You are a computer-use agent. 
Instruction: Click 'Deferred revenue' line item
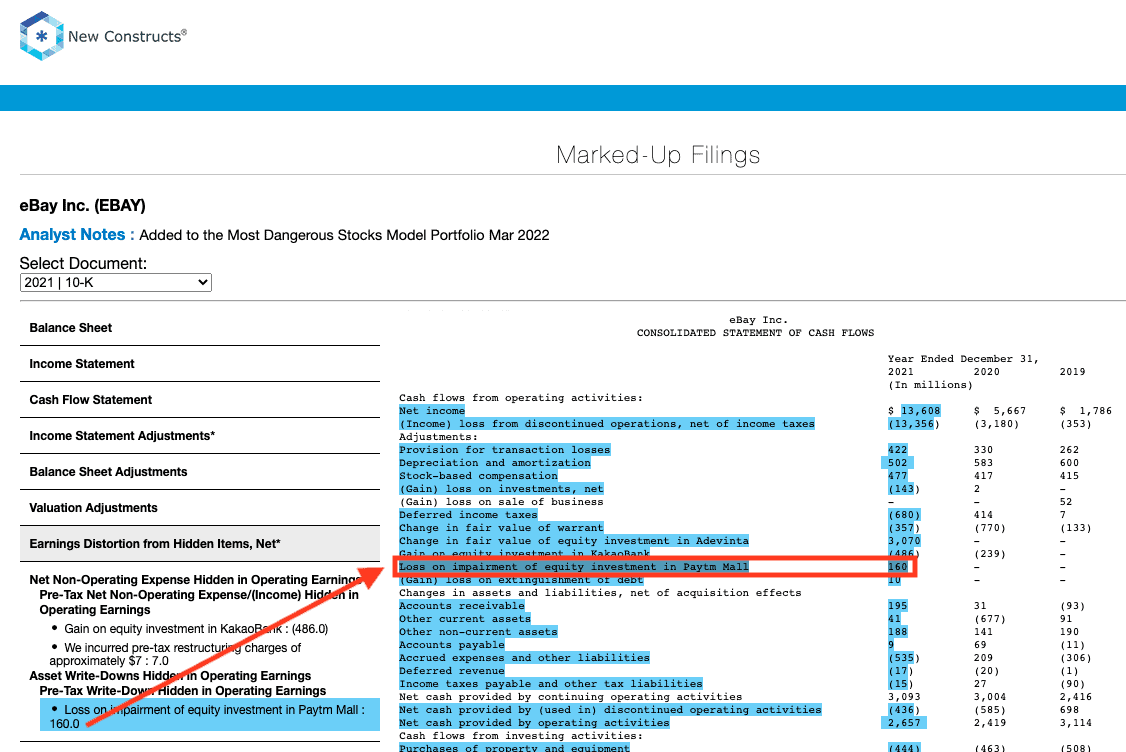click(x=452, y=671)
